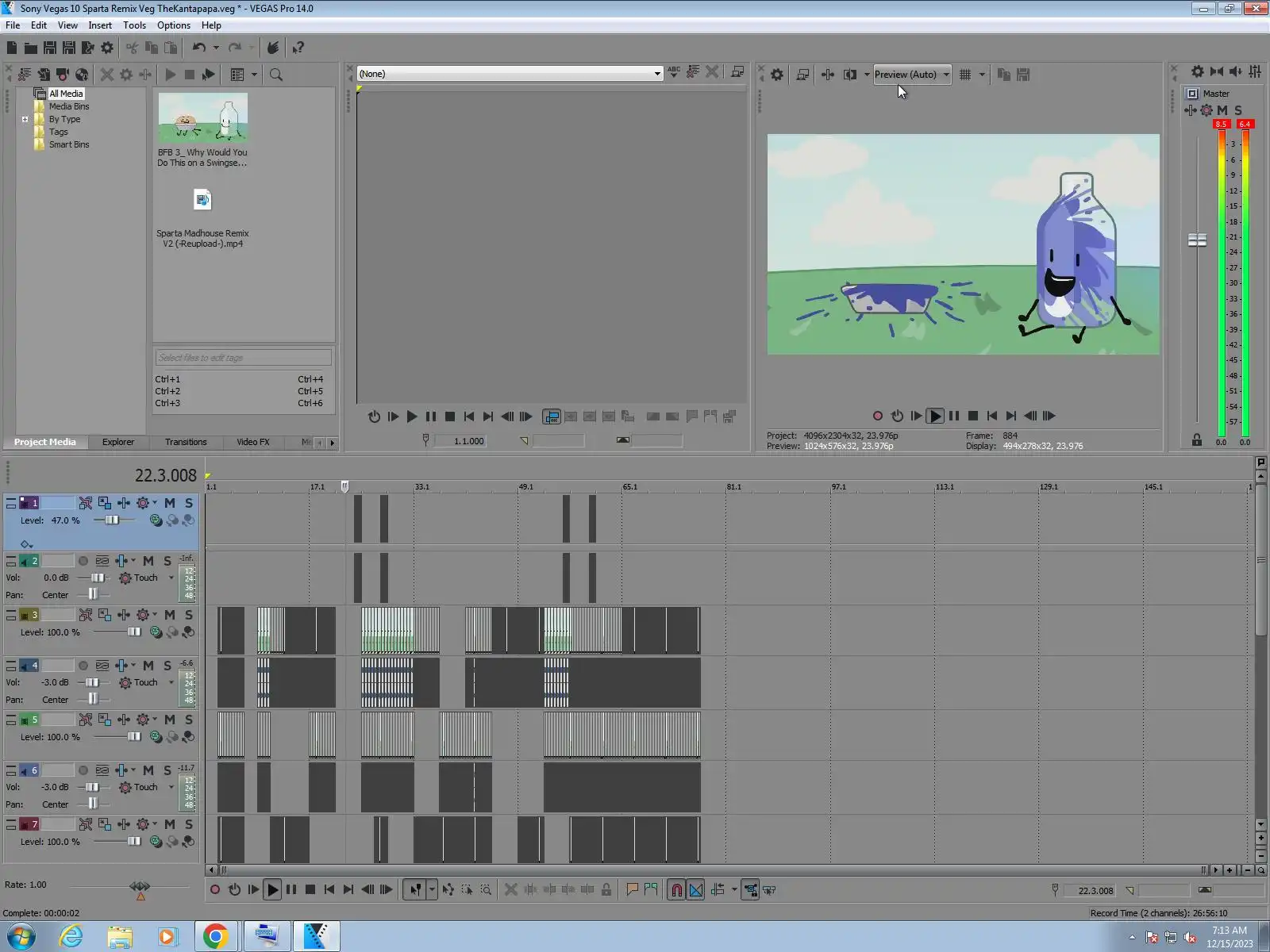Create a new project from main toolbar
This screenshot has width=1270, height=952.
point(12,48)
